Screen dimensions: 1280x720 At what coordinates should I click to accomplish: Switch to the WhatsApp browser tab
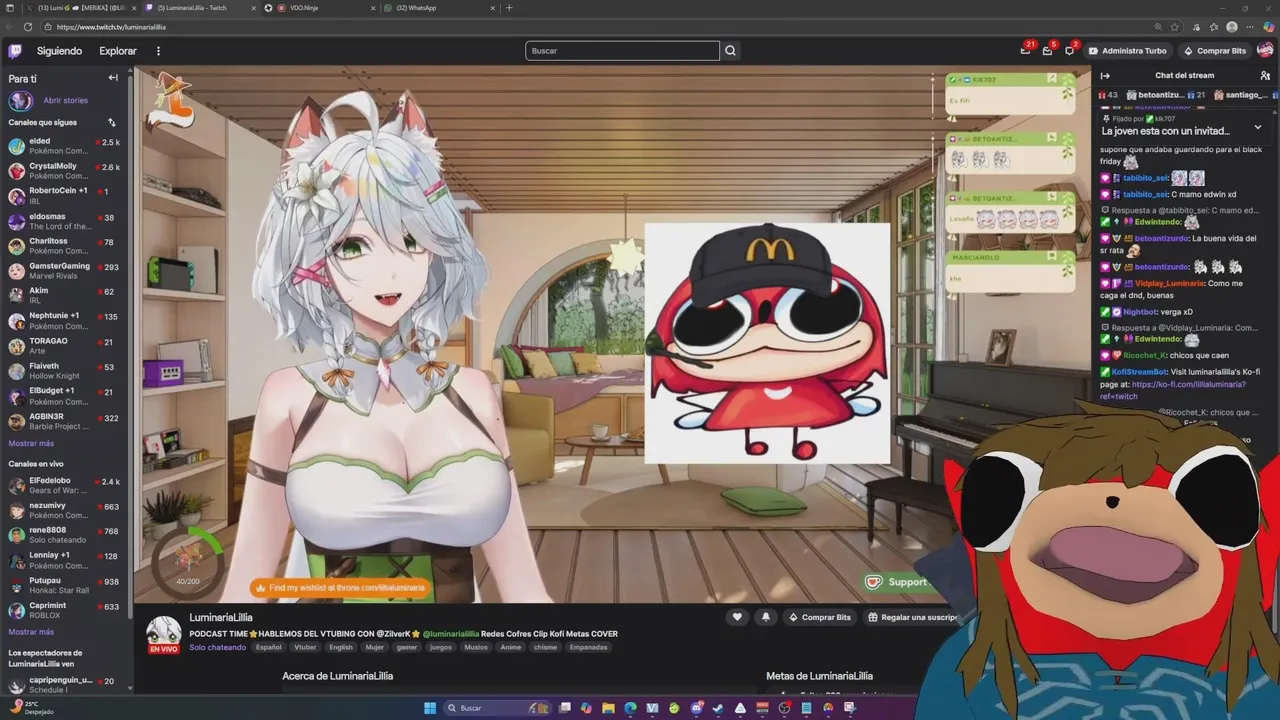440,8
